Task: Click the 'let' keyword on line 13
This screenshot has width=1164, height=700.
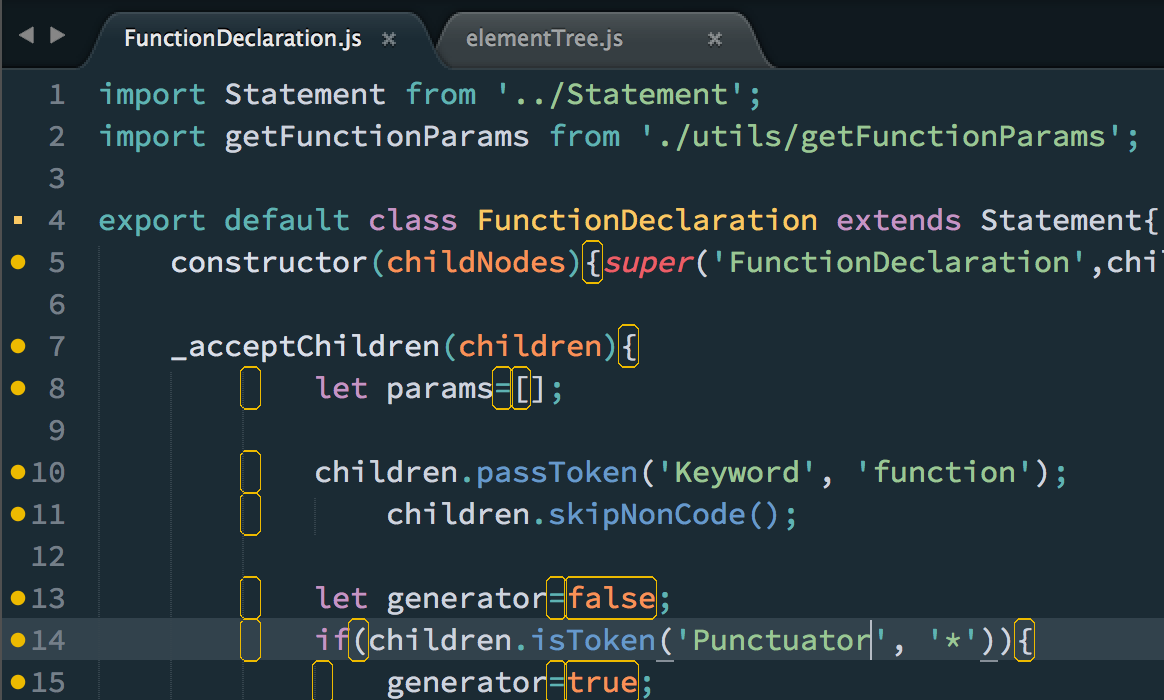Action: [341, 598]
